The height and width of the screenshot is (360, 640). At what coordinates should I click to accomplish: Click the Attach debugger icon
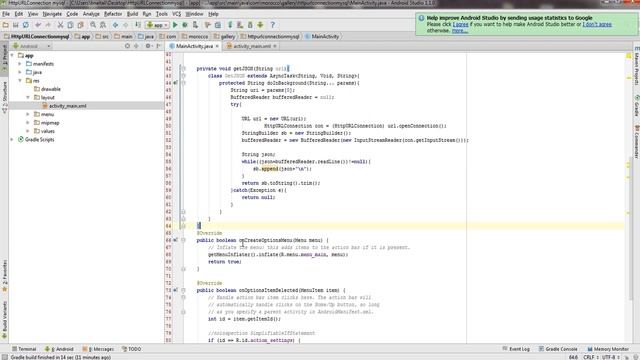(x=196, y=25)
